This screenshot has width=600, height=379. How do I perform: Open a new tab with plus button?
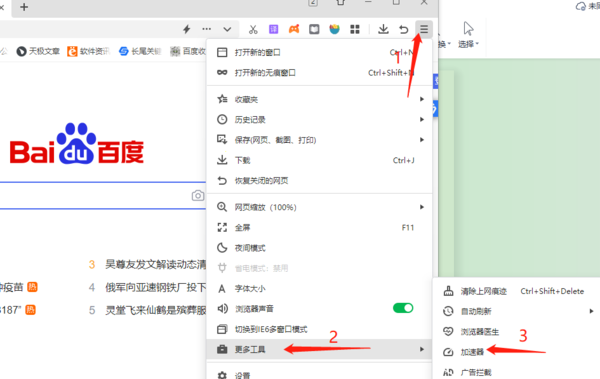coord(24,7)
